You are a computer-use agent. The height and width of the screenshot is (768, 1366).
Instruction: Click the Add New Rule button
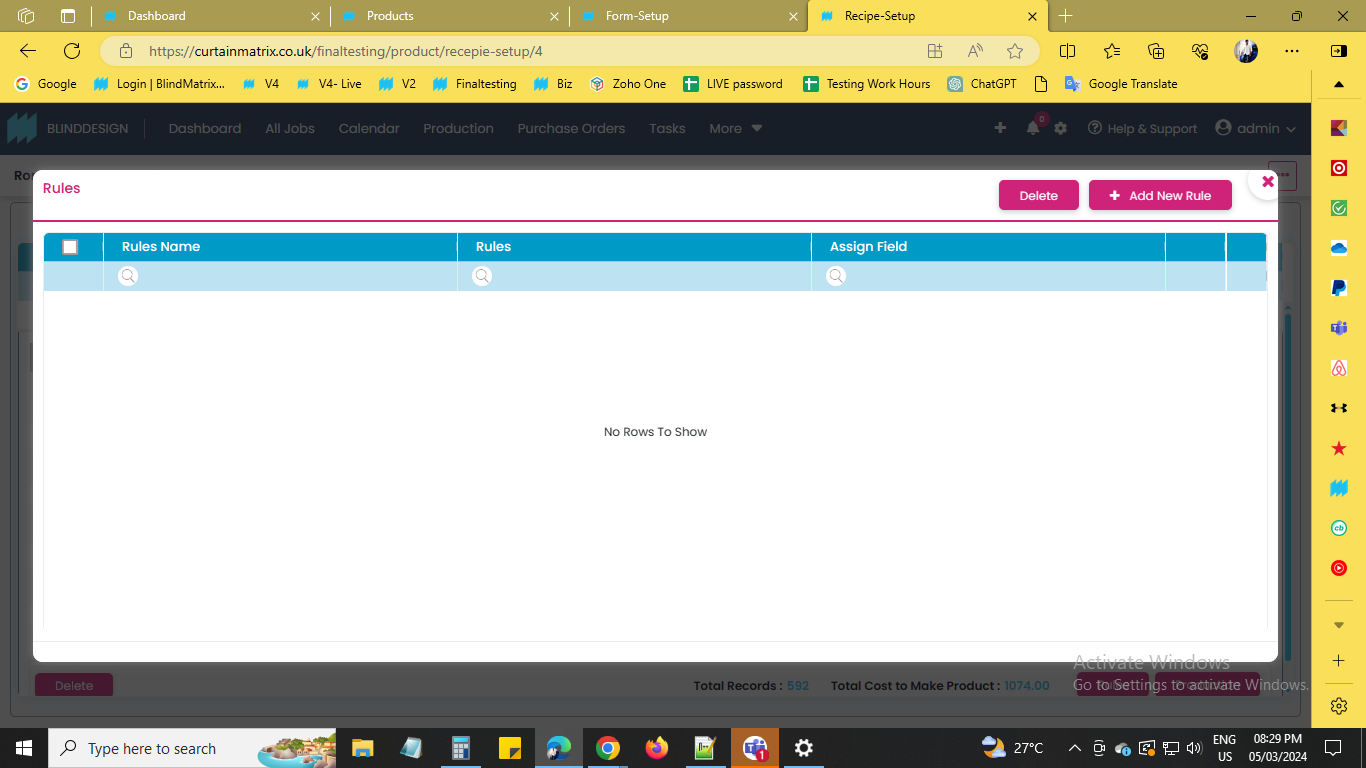point(1160,196)
